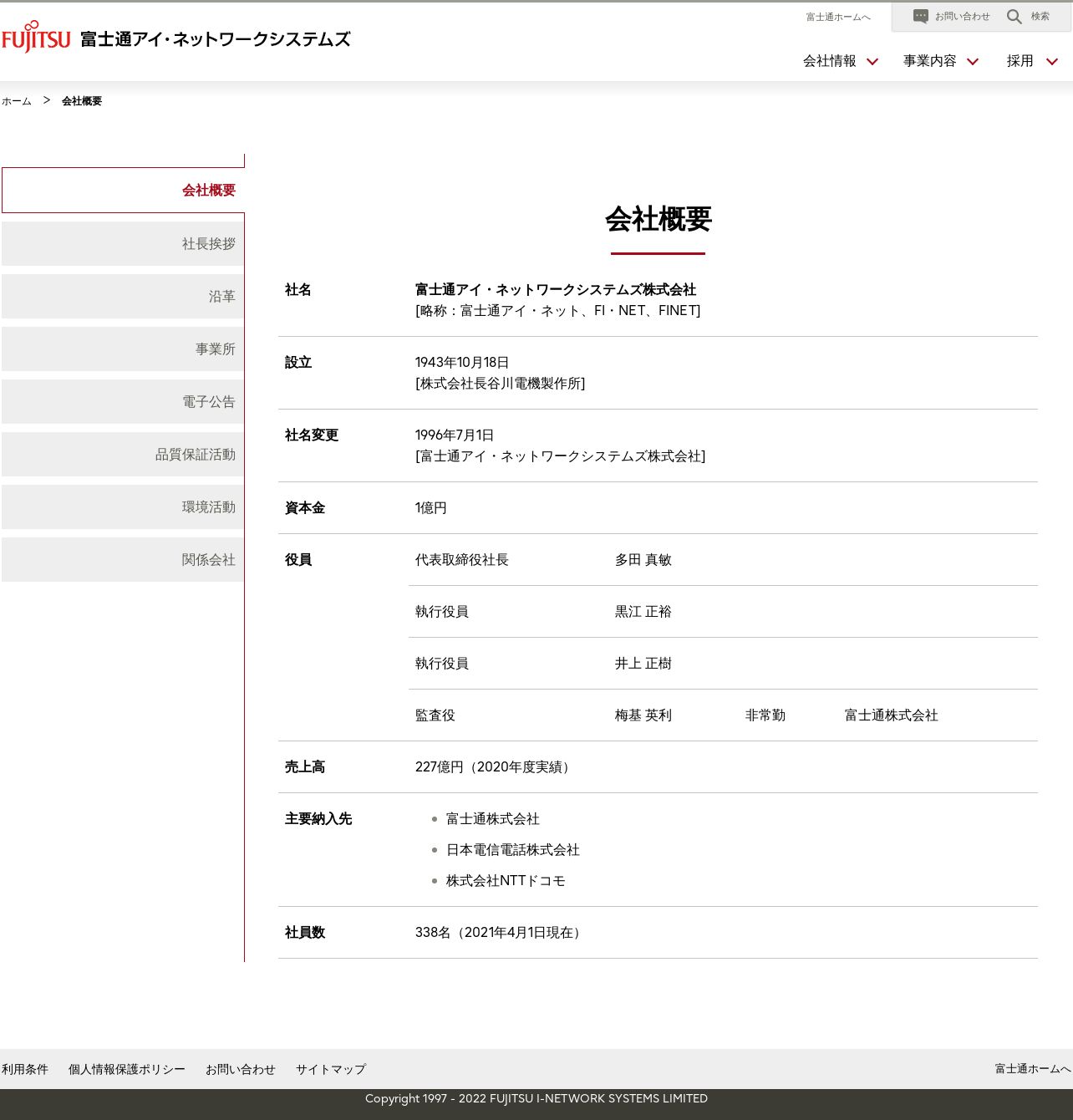The height and width of the screenshot is (1120, 1073).
Task: Click 代表取締役社長 title
Action: coord(462,560)
